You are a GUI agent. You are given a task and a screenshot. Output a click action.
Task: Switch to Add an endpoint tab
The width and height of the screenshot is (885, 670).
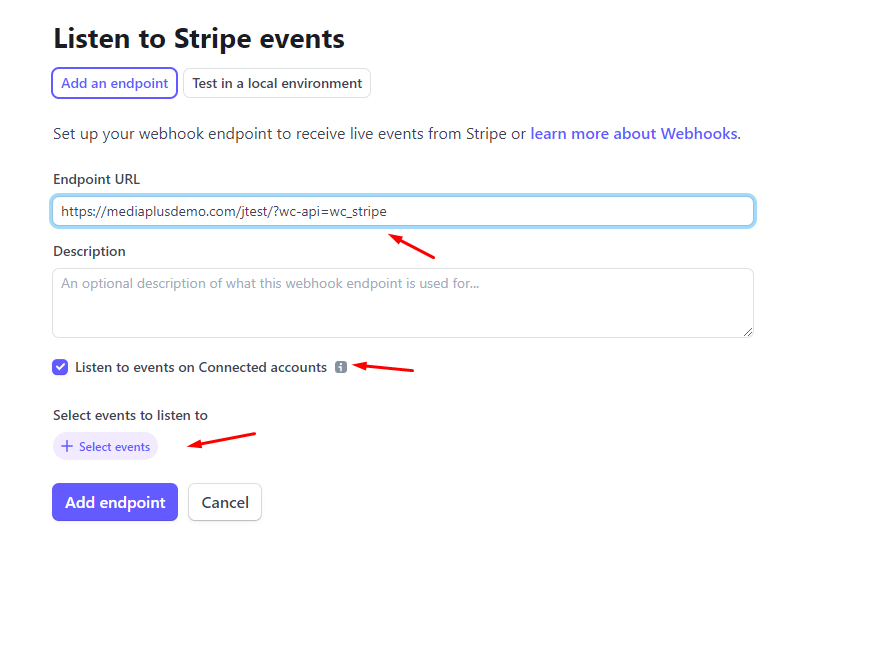pyautogui.click(x=115, y=83)
